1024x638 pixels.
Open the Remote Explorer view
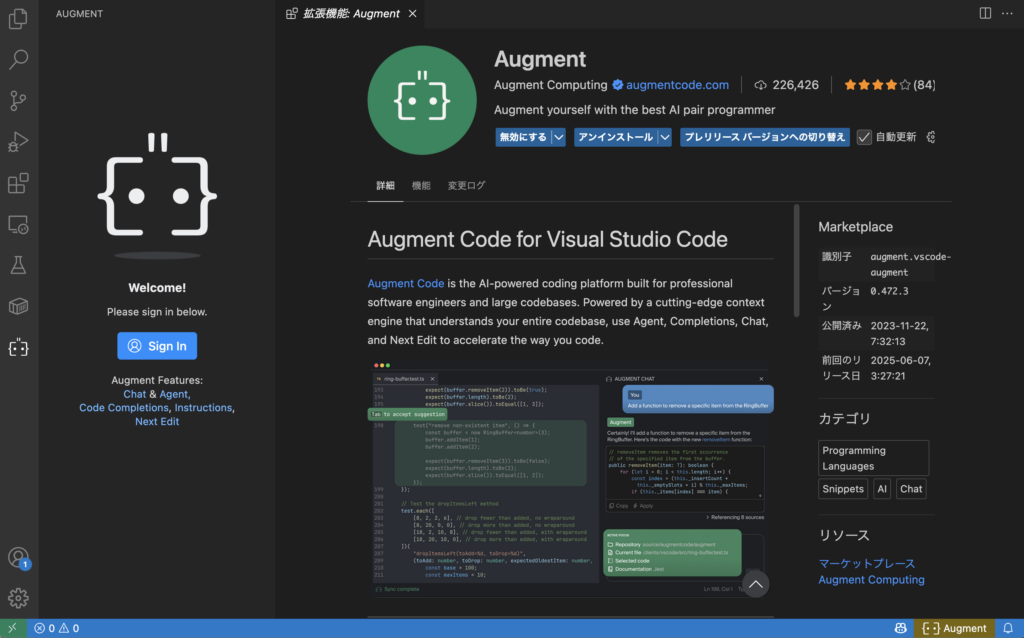[19, 224]
